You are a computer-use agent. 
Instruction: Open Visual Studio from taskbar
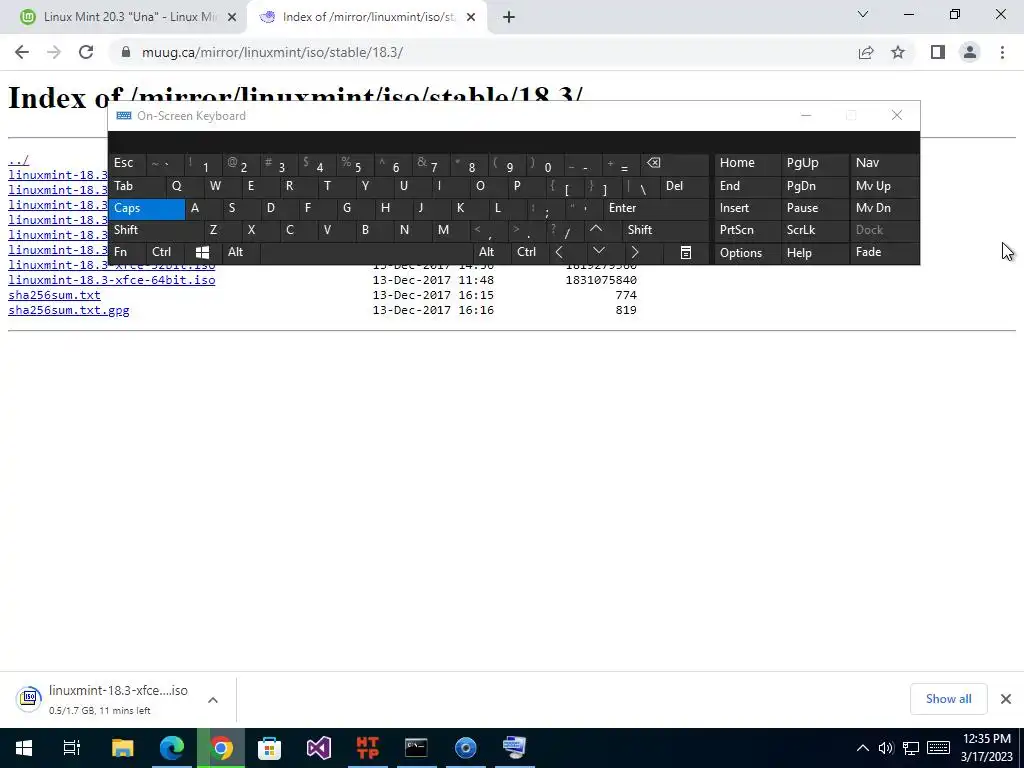tap(319, 748)
